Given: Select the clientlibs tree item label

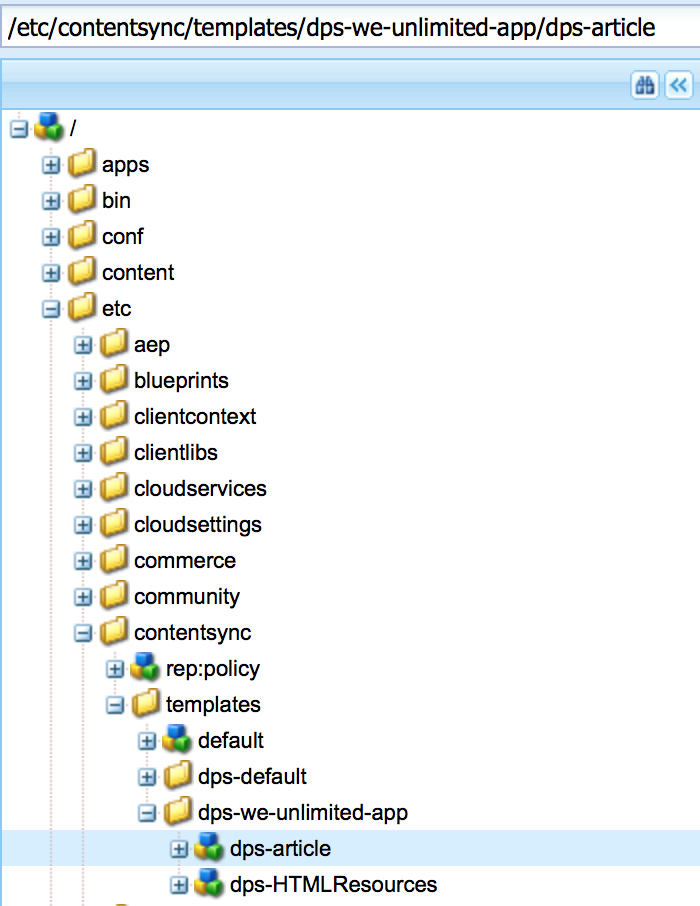Looking at the screenshot, I should click(x=176, y=453).
